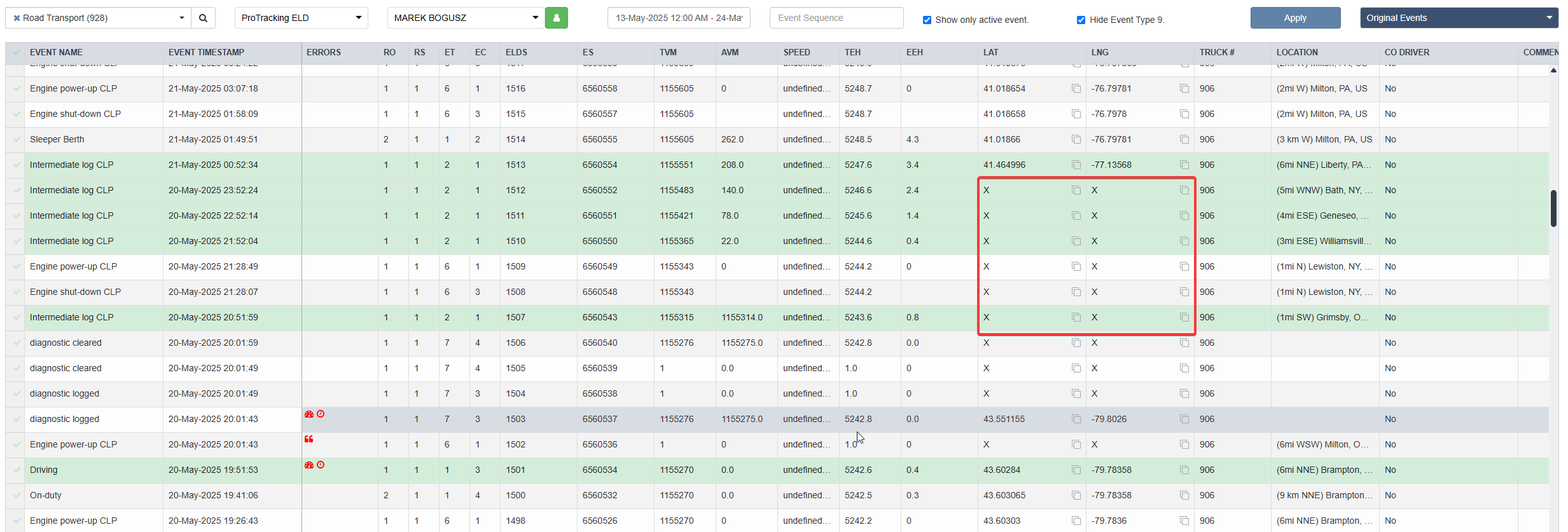Click red quote error icon in ELD 1502 row
Screen dimensions: 1568x532
(309, 439)
